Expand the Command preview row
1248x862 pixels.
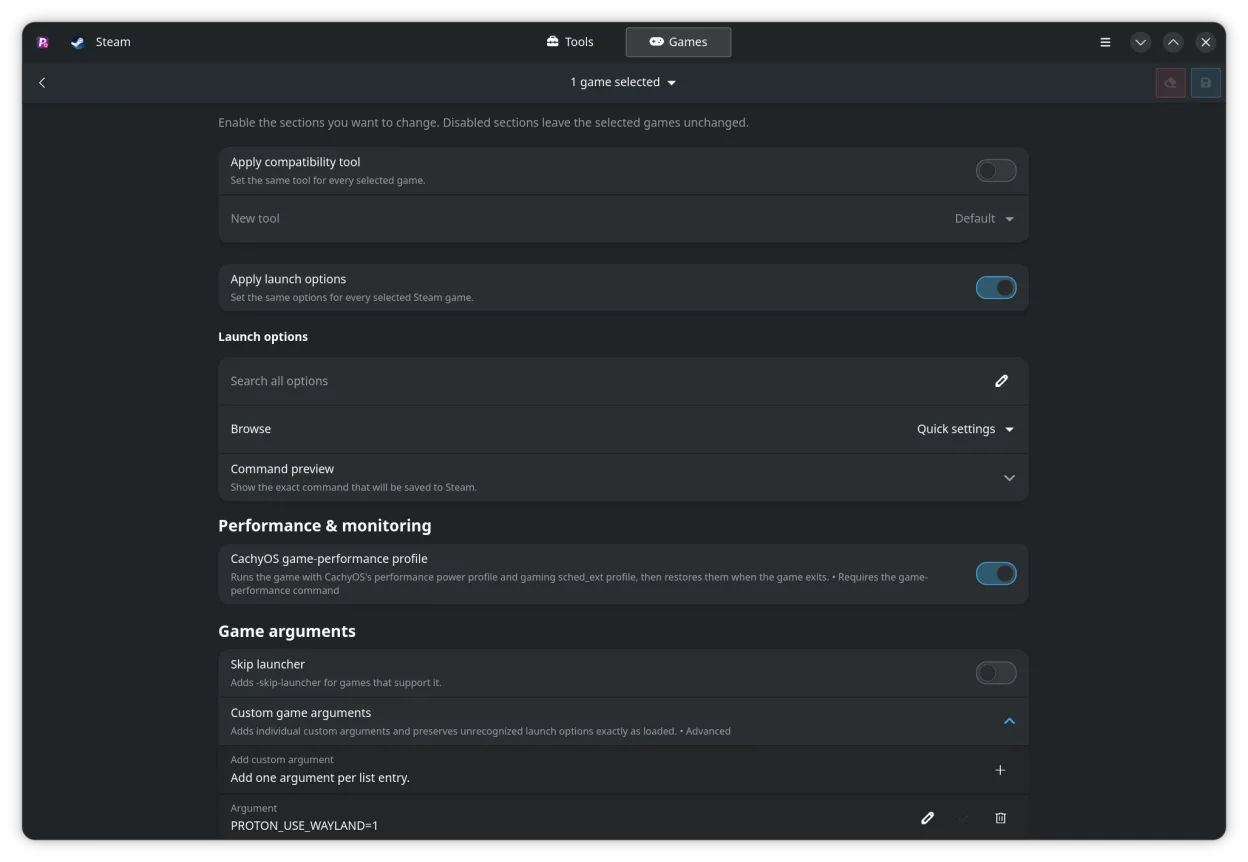click(x=623, y=478)
